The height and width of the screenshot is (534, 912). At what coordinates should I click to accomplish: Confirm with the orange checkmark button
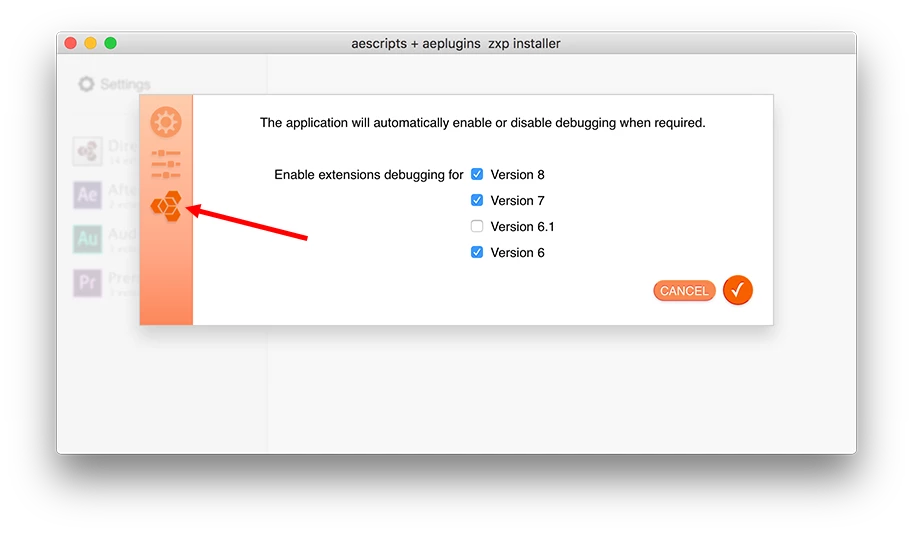coord(738,290)
